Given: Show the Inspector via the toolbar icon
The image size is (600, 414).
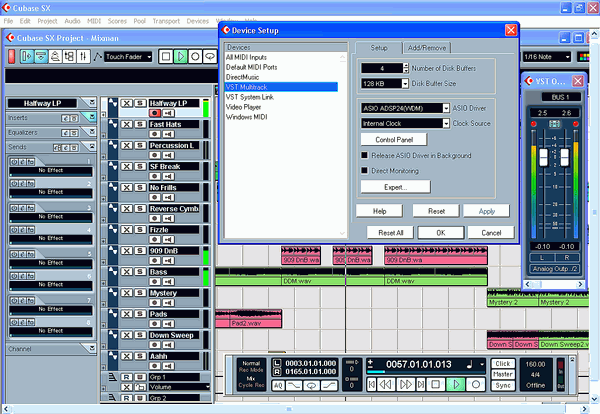Looking at the screenshot, I should point(27,57).
